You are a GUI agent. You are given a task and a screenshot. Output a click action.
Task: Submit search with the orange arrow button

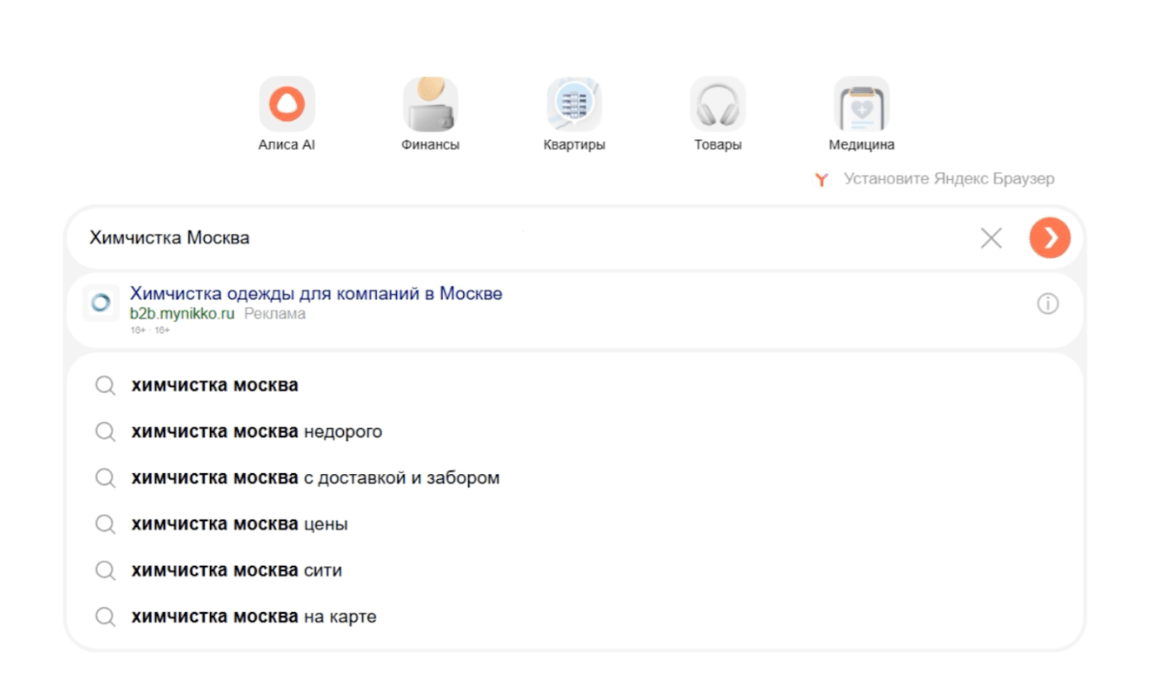[x=1050, y=238]
